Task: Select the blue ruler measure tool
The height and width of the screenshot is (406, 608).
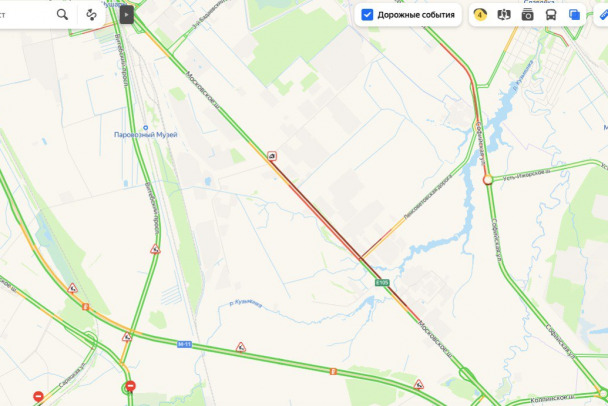Action: [604, 15]
